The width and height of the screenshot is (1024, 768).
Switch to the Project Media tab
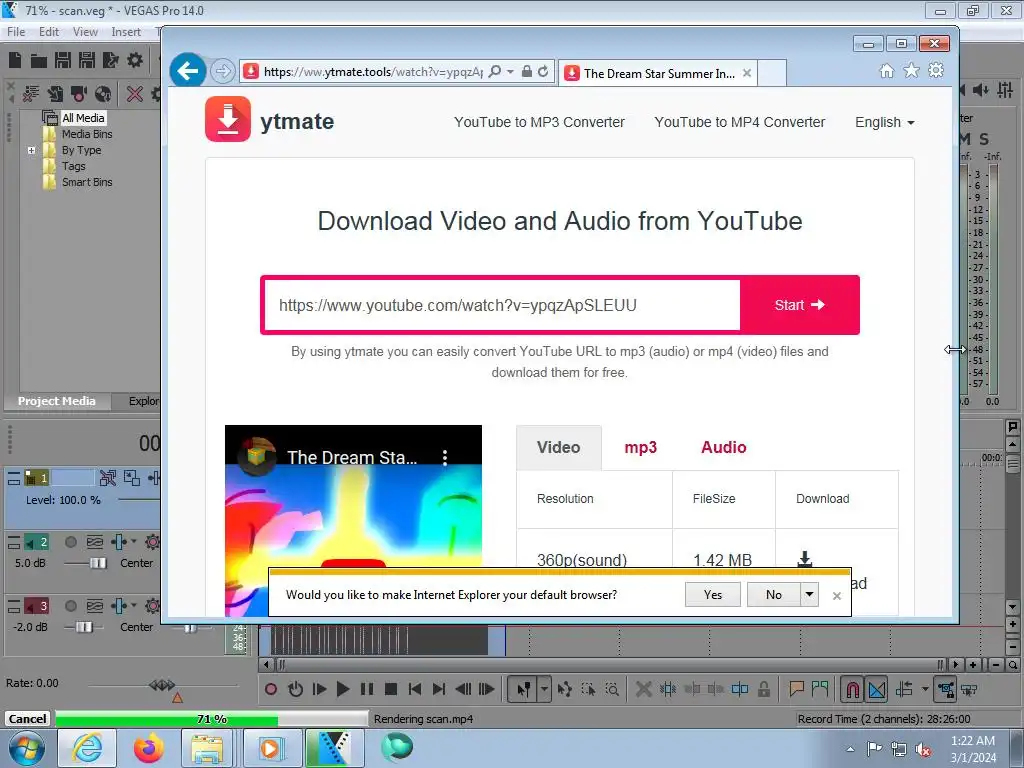pos(56,401)
